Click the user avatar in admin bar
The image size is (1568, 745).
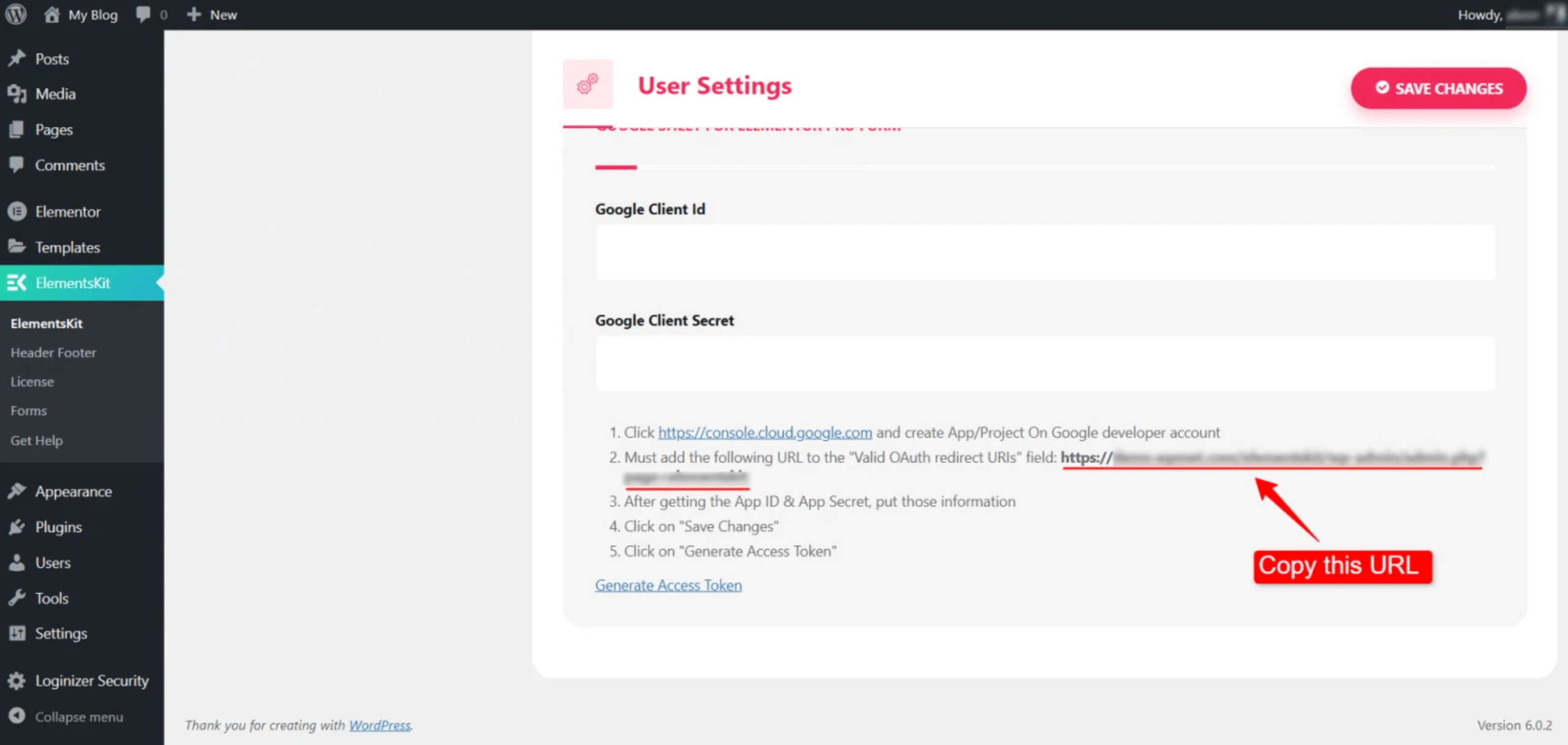click(1556, 14)
